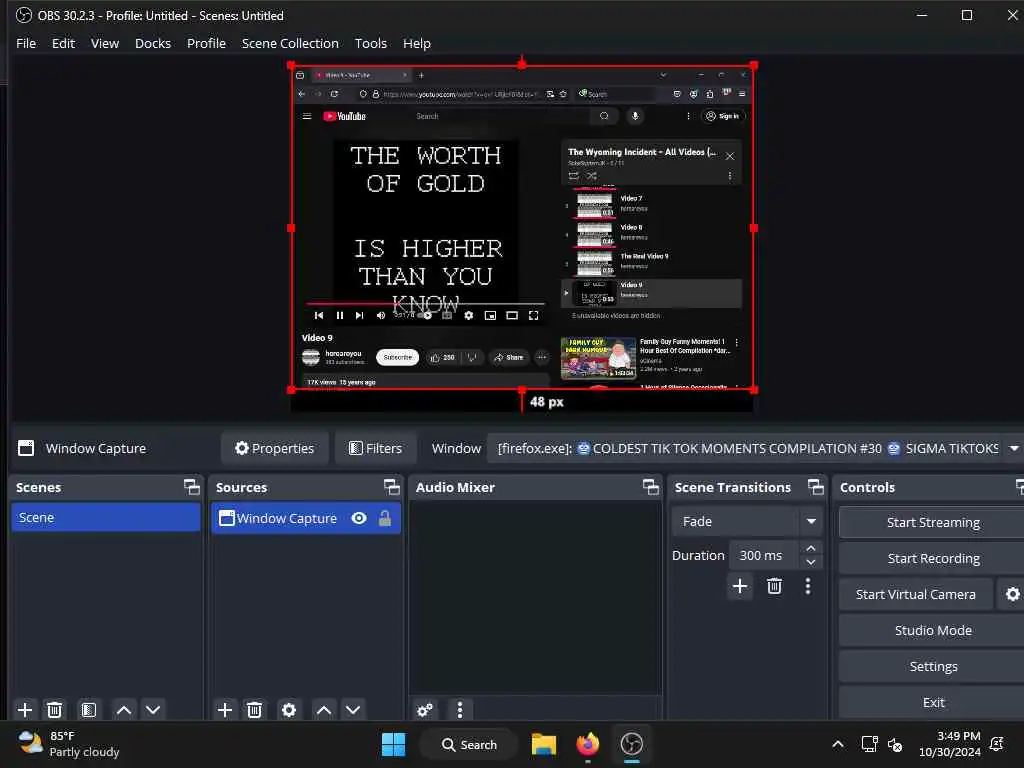
Task: Click Start Virtual Camera button
Action: pos(916,594)
